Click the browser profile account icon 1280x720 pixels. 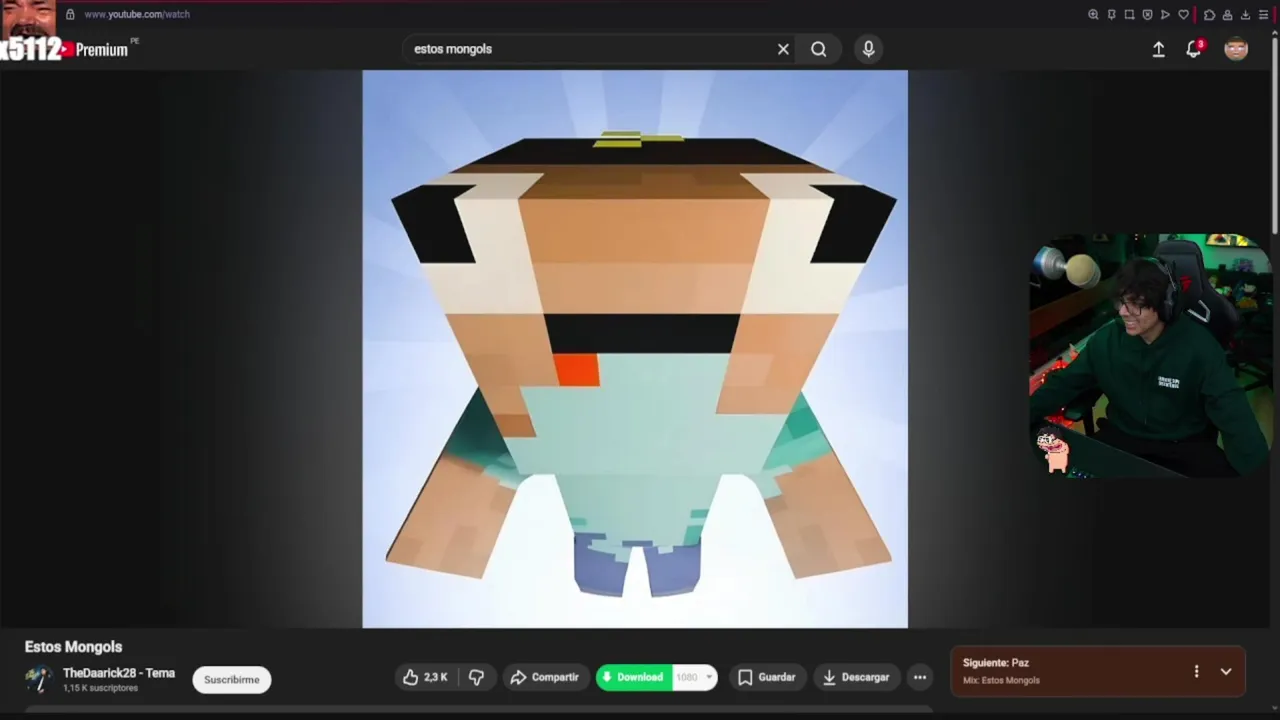click(1227, 15)
